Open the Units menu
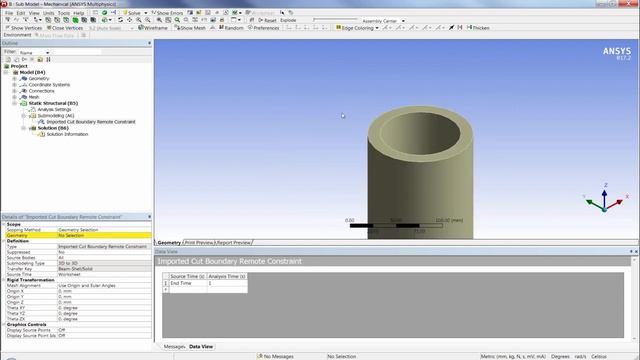Screen dimensions: 640x360 click(49, 13)
